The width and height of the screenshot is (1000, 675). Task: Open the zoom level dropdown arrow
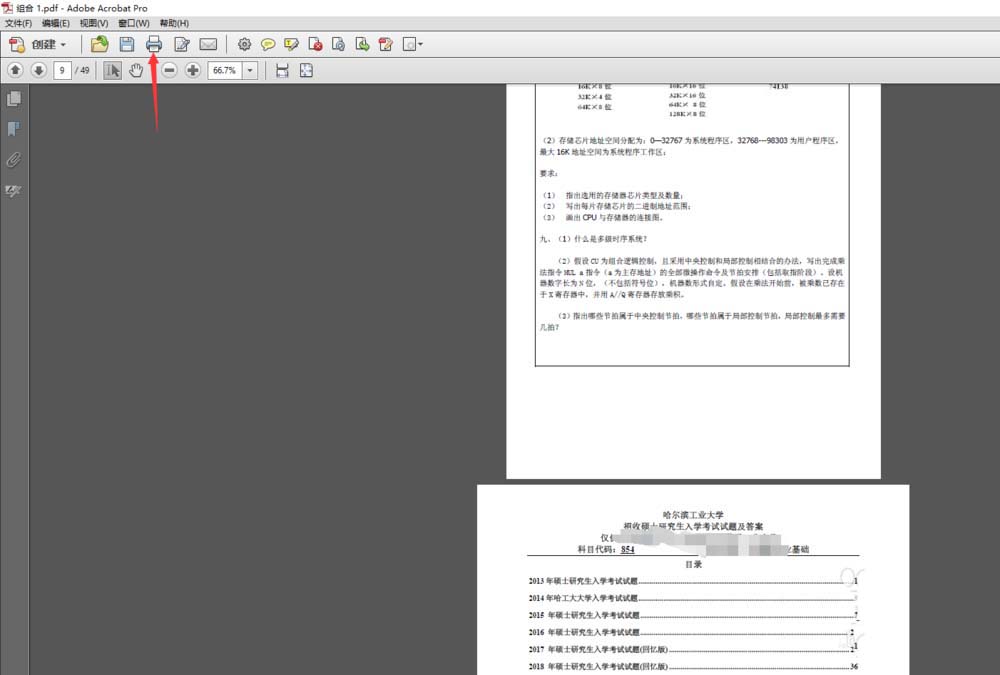[250, 70]
